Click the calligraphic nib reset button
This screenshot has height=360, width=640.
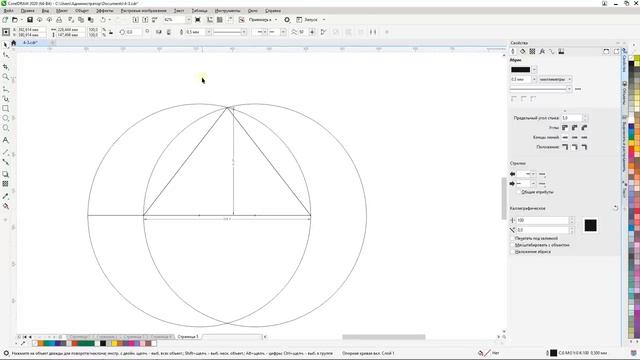(616, 208)
